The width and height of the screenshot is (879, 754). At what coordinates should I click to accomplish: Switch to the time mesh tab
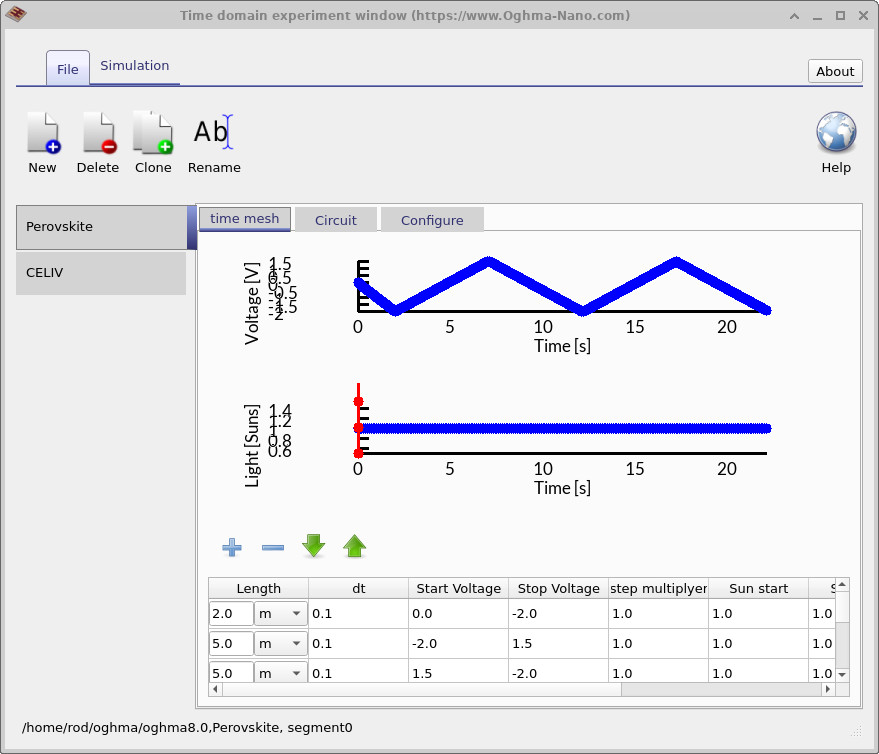pyautogui.click(x=244, y=219)
